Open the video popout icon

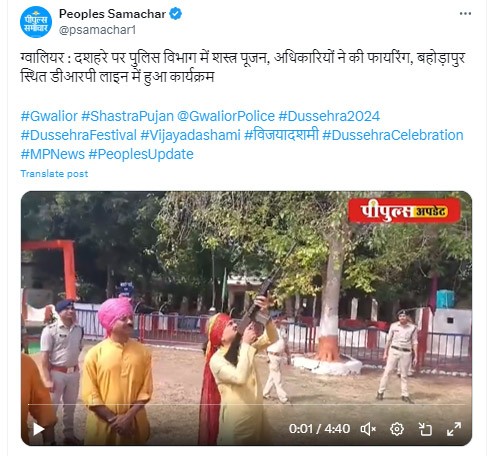click(425, 429)
